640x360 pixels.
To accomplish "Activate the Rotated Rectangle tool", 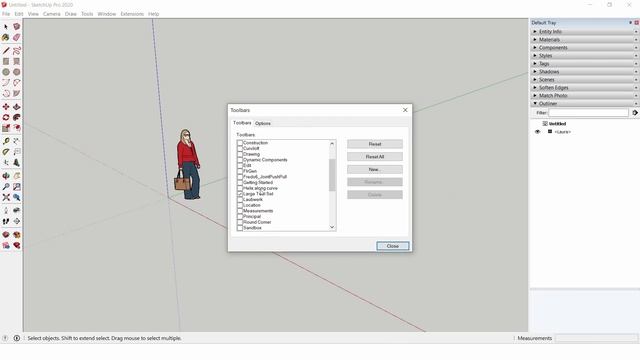I will (x=16, y=61).
